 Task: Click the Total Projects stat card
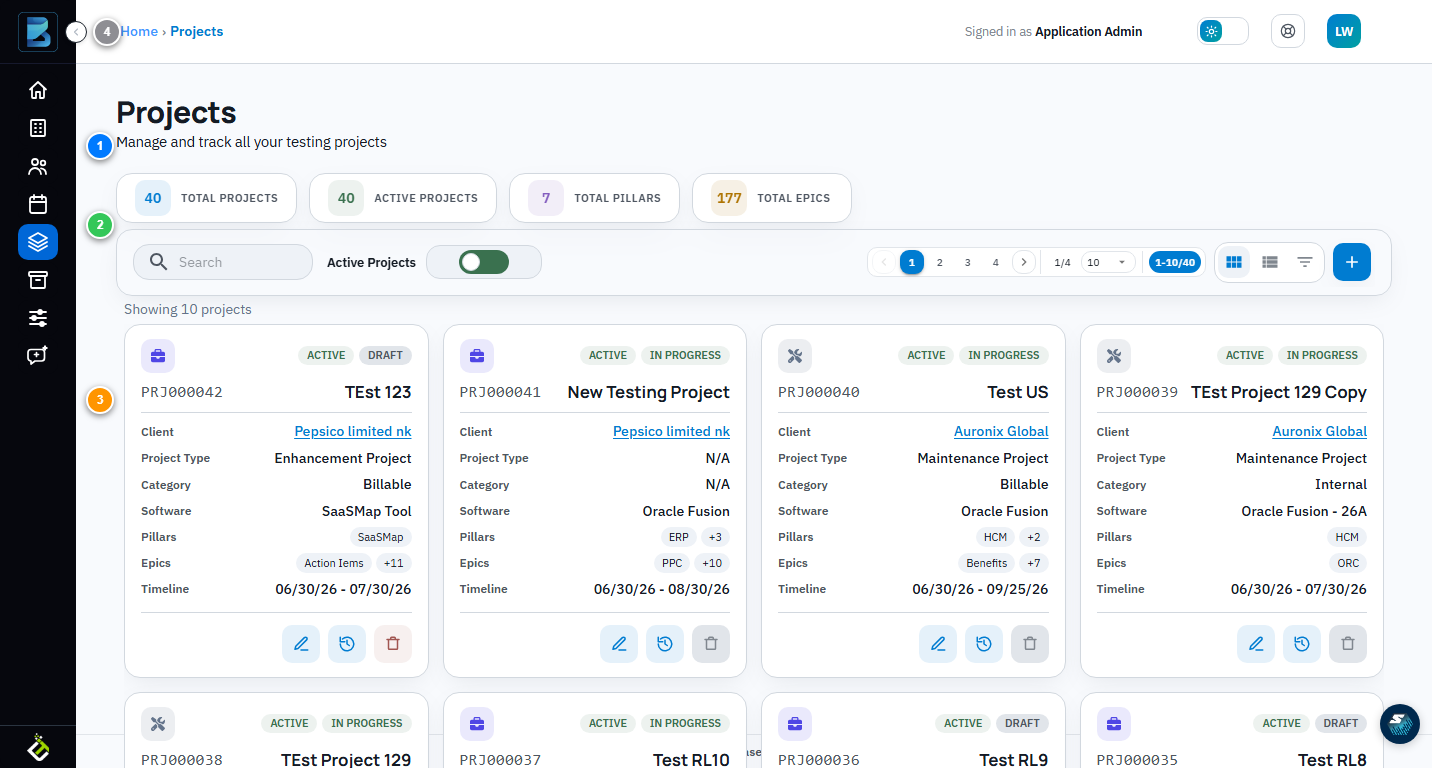tap(207, 198)
